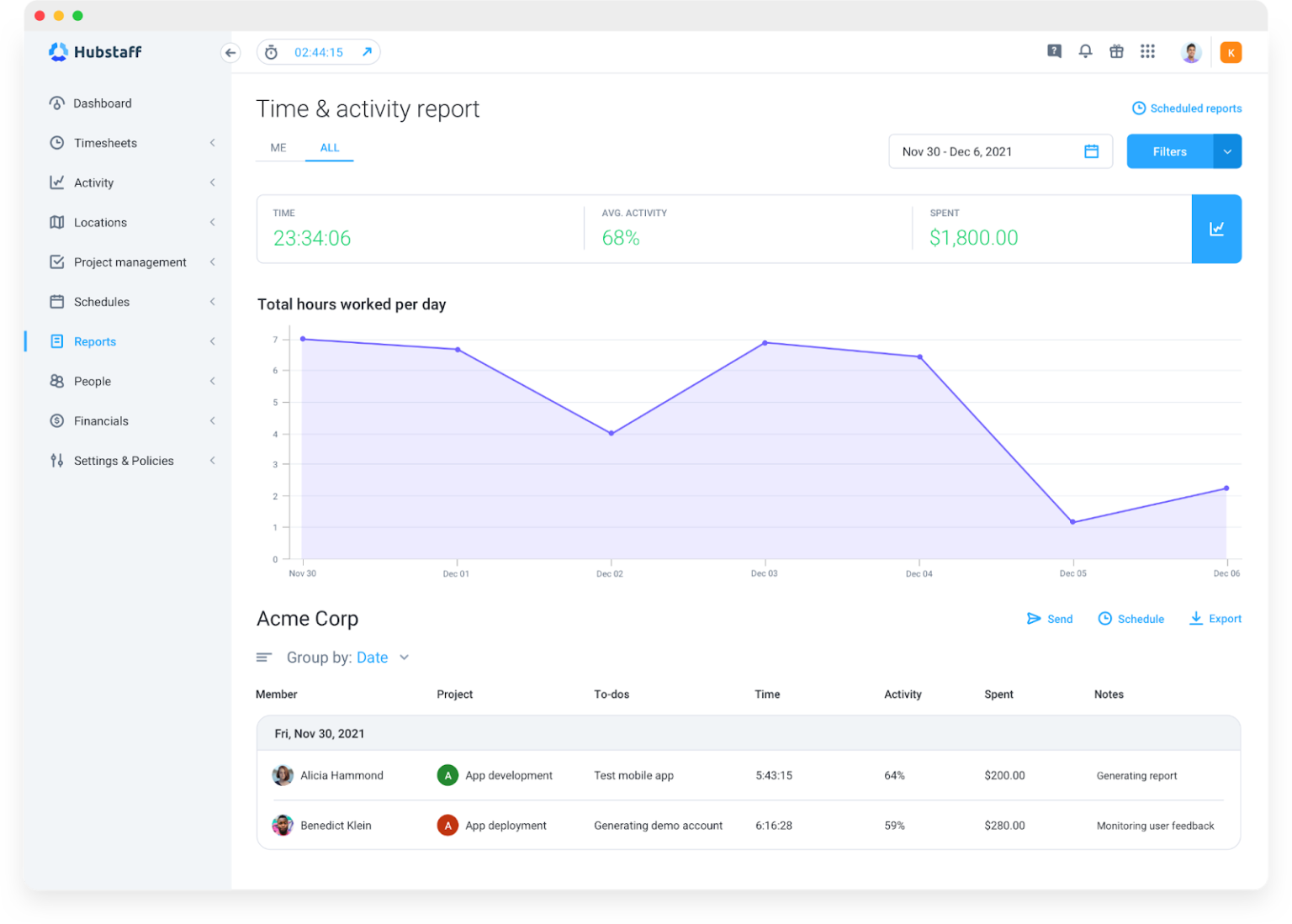Send the Acme Corp report
The width and height of the screenshot is (1292, 924).
1050,619
